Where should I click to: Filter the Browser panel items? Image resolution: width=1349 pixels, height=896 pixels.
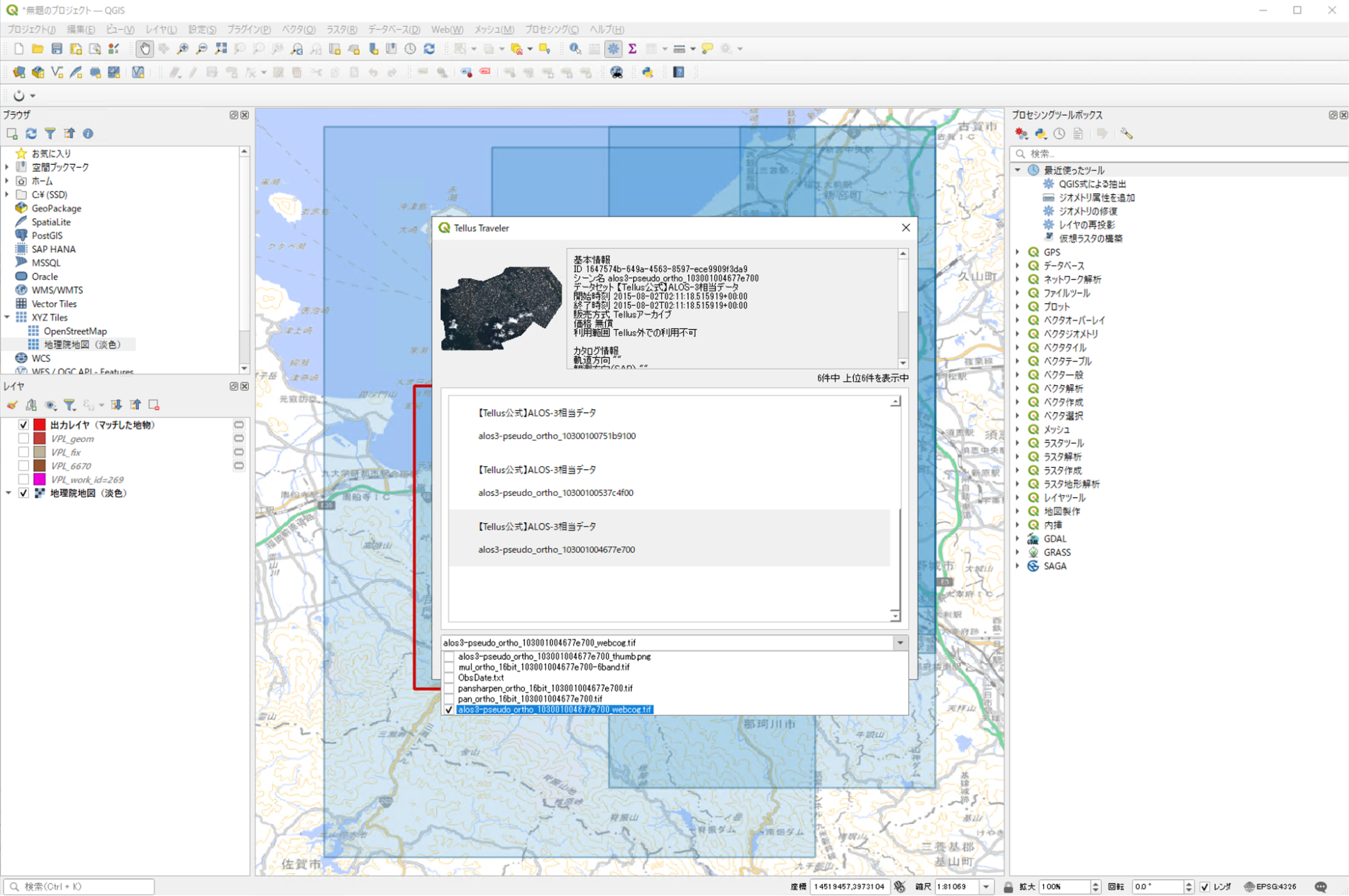50,134
